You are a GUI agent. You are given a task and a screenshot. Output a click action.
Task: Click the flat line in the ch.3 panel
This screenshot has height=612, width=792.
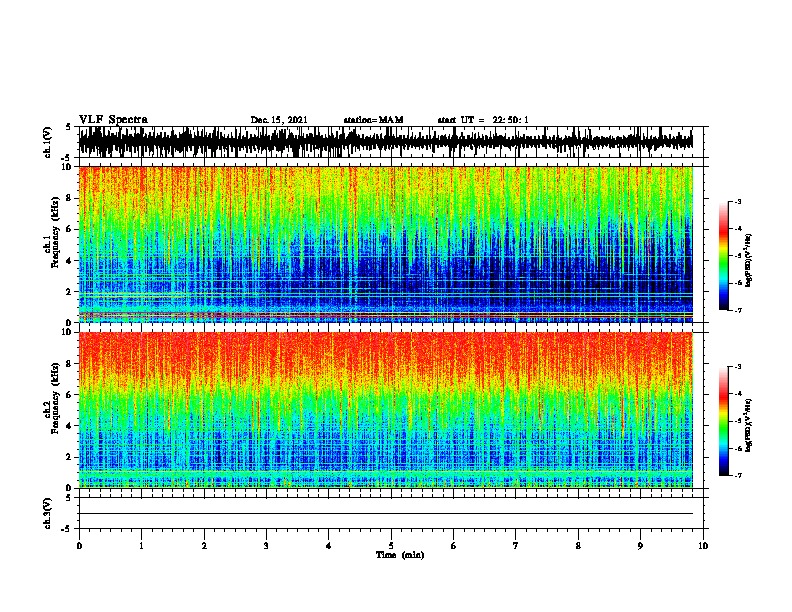pos(385,514)
